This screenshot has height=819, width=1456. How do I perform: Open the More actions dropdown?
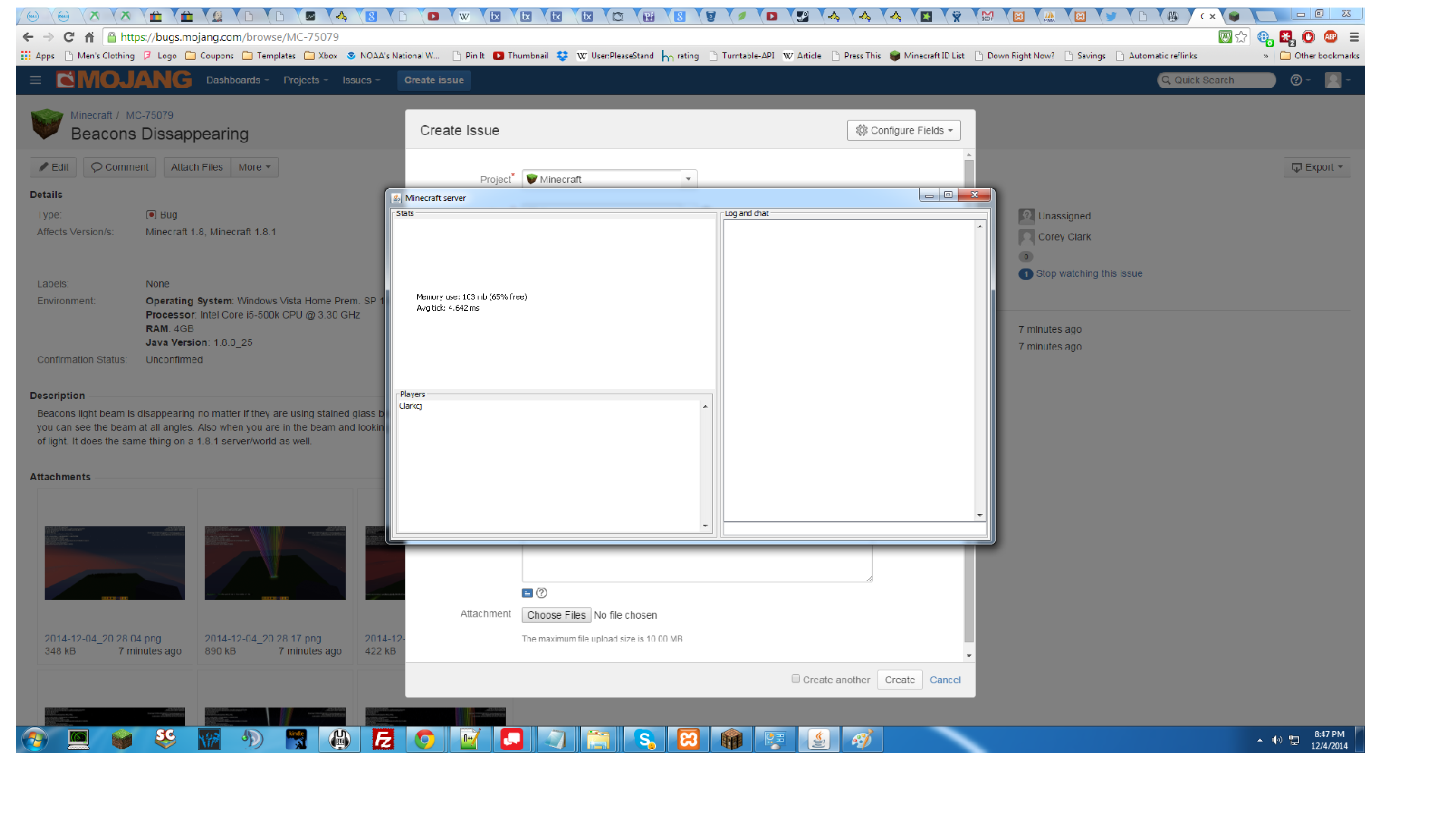point(254,168)
